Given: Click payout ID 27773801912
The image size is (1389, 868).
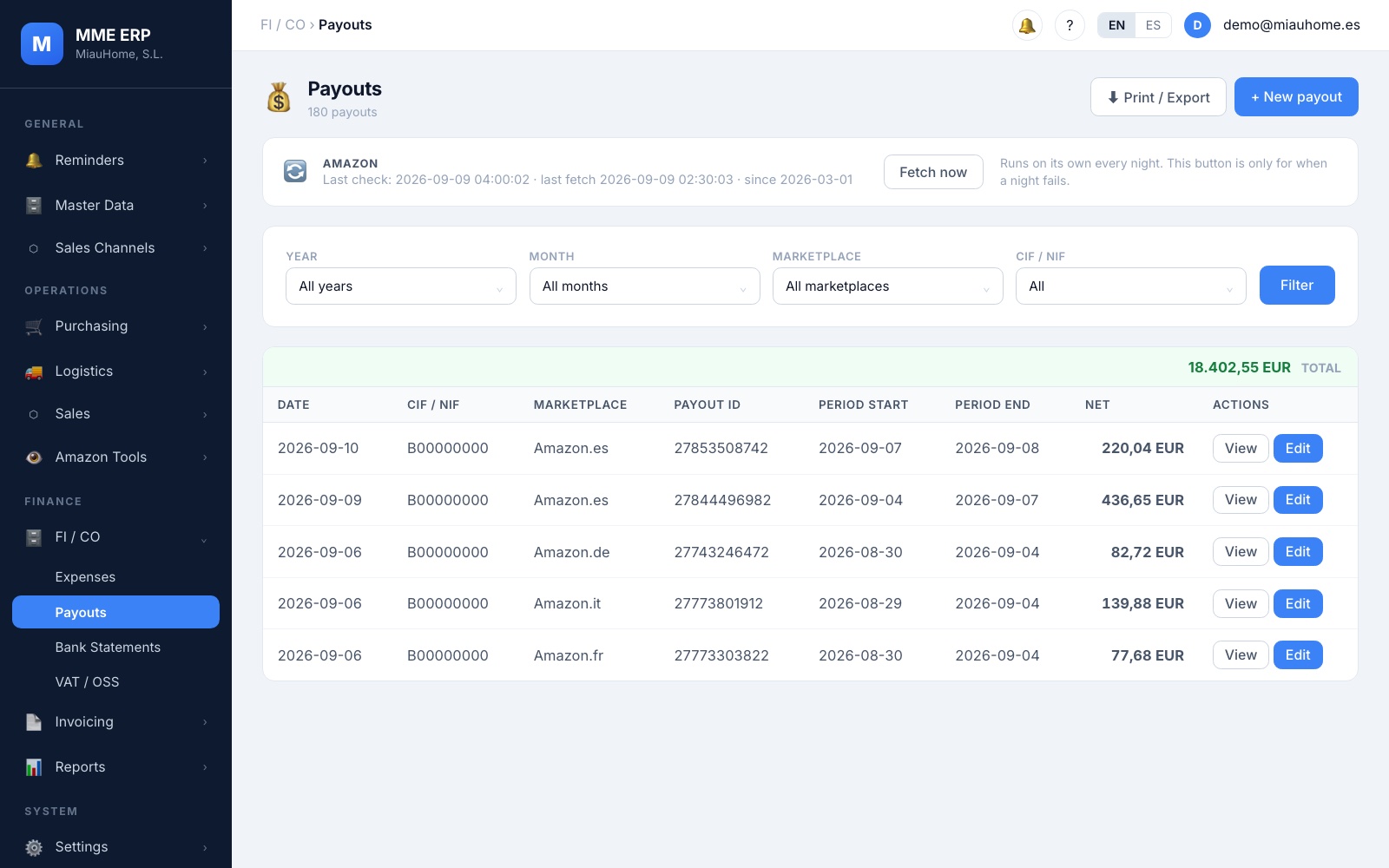Looking at the screenshot, I should pos(719,603).
